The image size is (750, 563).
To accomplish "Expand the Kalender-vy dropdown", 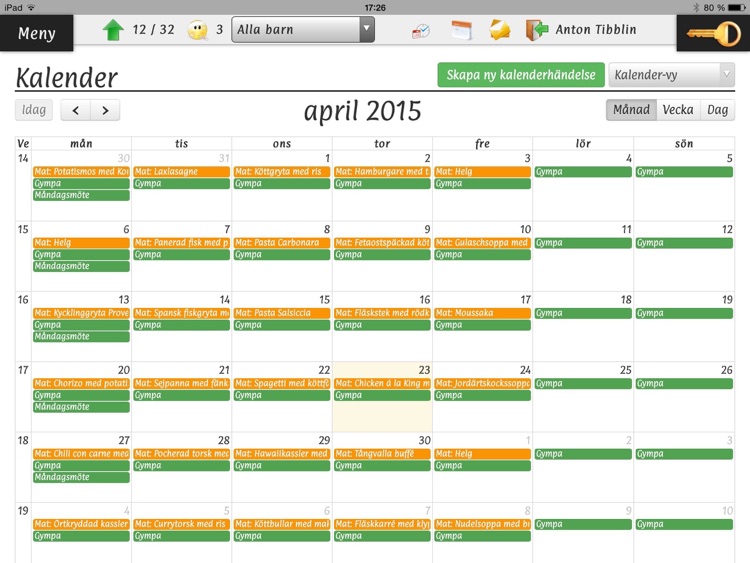I will click(671, 75).
